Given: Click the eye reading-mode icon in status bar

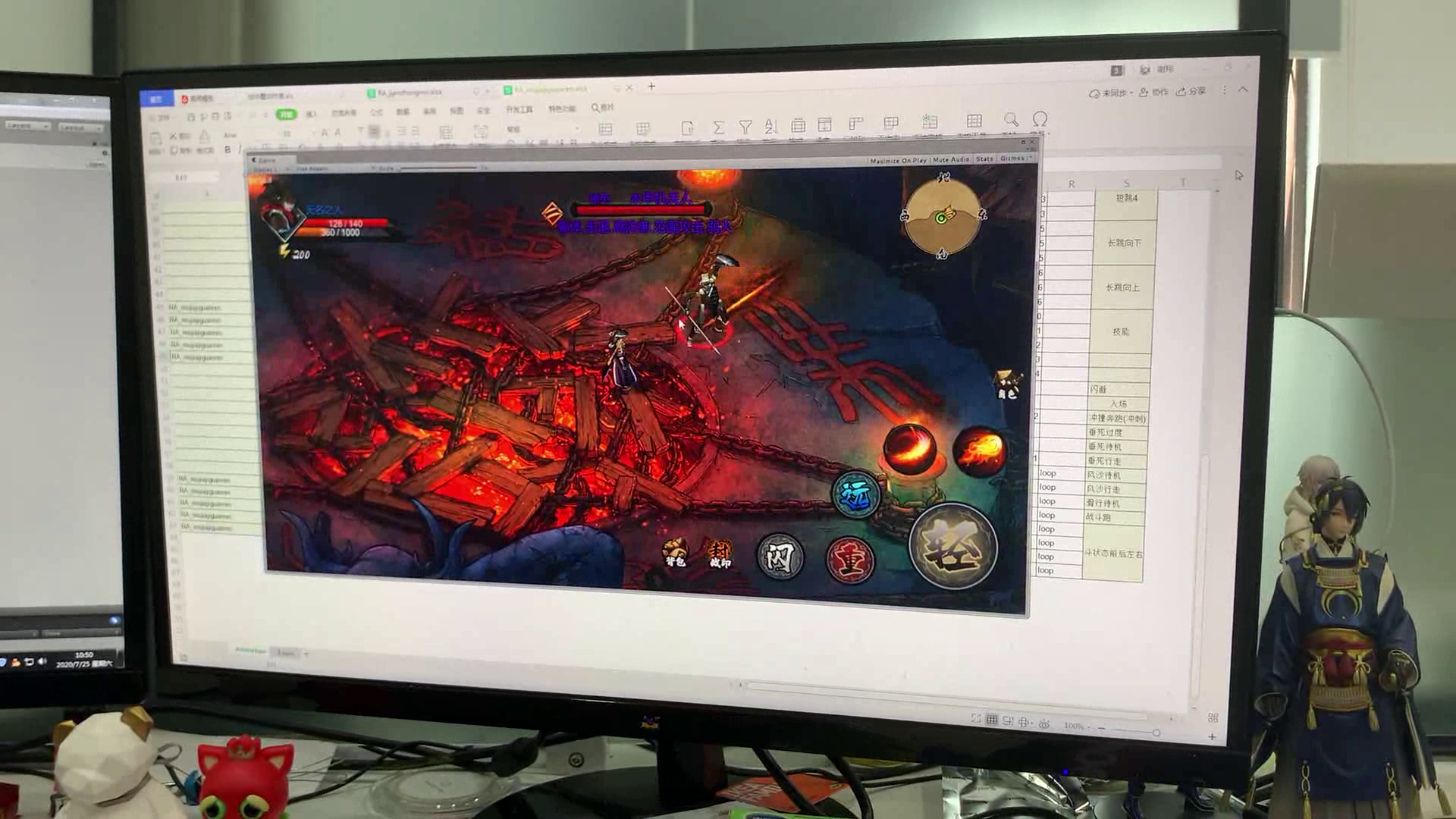Looking at the screenshot, I should (x=1044, y=723).
